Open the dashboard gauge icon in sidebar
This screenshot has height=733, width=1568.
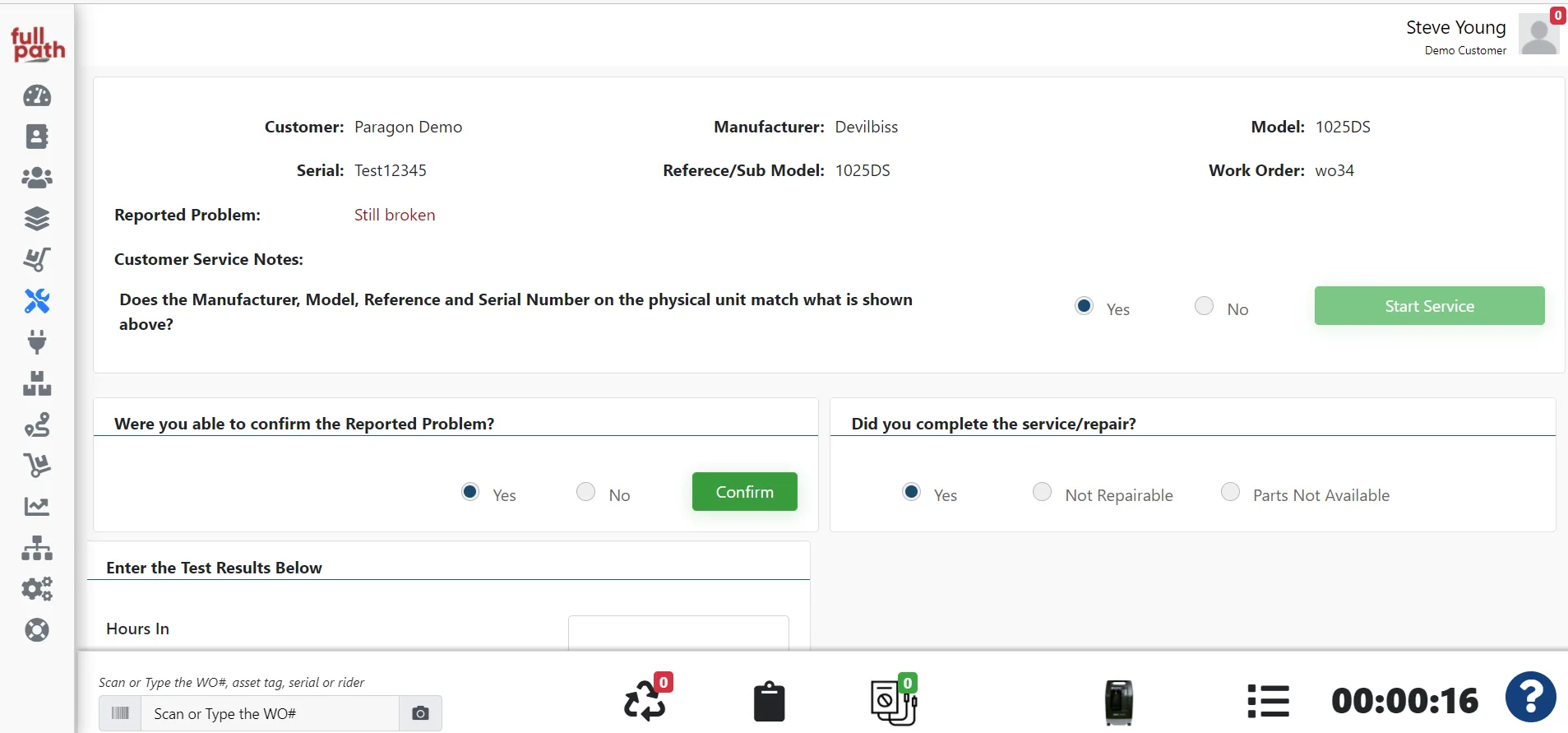pos(37,96)
